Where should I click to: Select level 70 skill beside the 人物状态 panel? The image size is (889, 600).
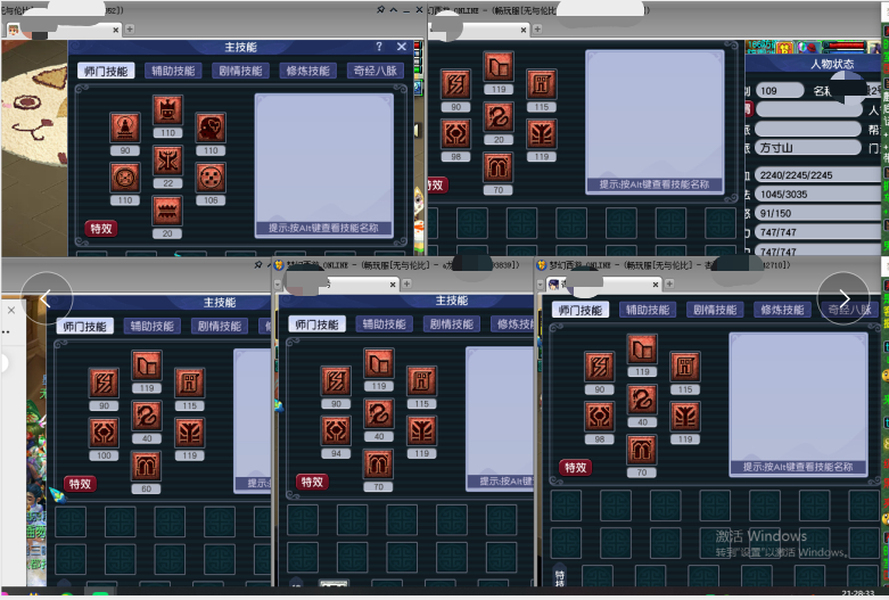pyautogui.click(x=498, y=167)
